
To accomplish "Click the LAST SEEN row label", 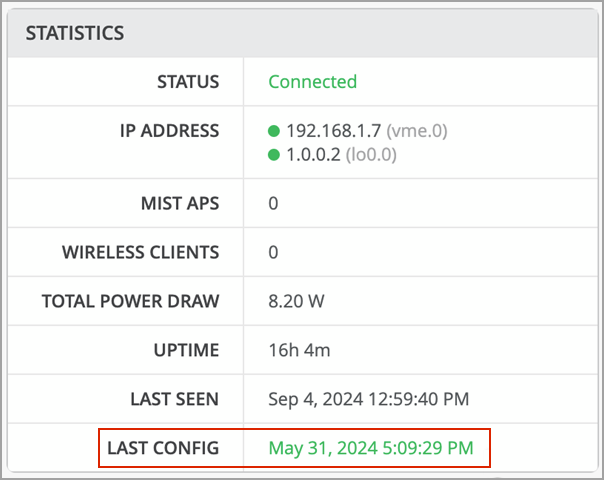I will coord(174,400).
